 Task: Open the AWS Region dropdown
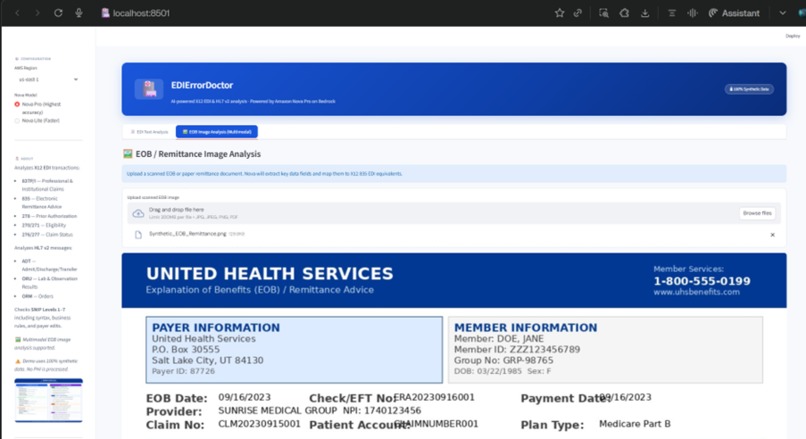point(47,79)
